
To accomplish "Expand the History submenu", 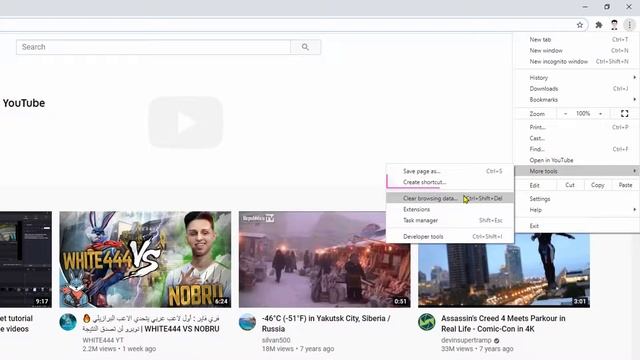I will pos(576,78).
